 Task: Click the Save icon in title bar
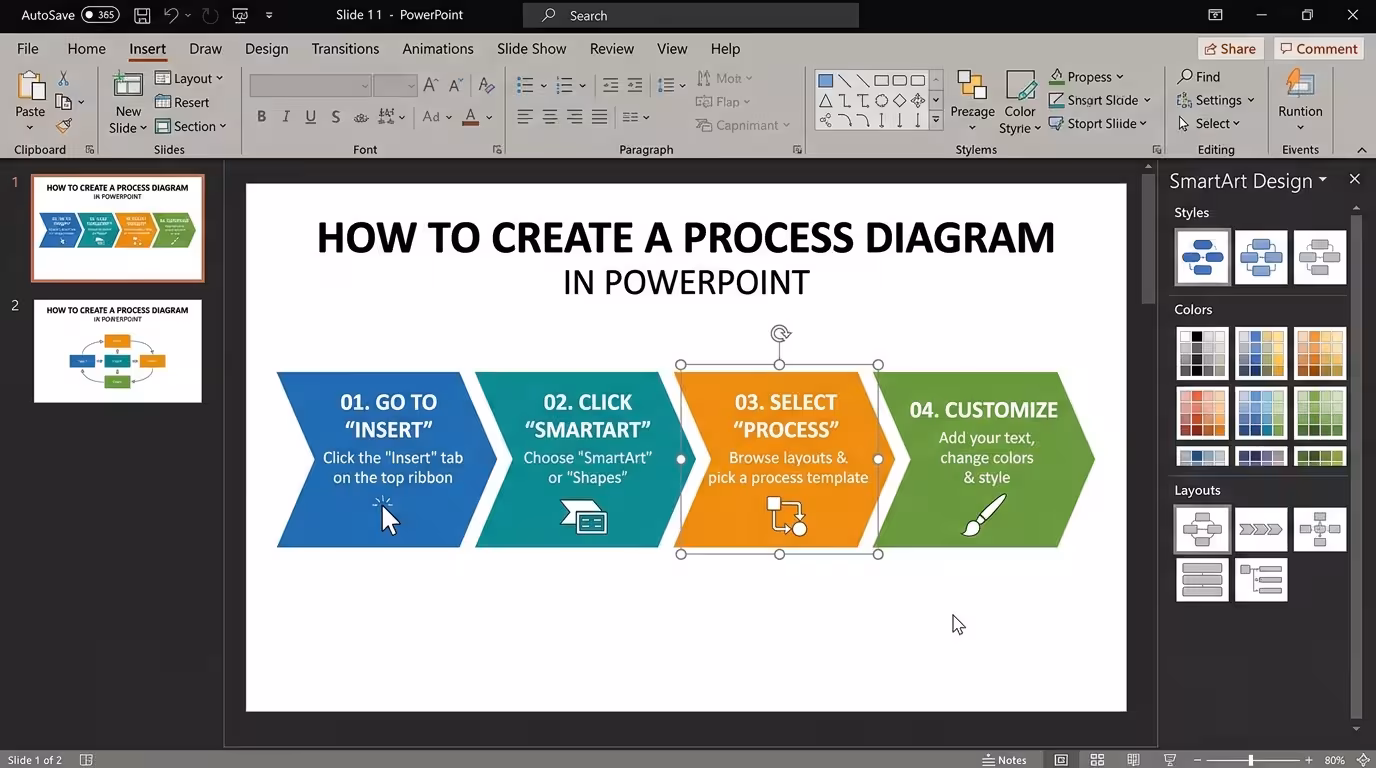(x=142, y=15)
